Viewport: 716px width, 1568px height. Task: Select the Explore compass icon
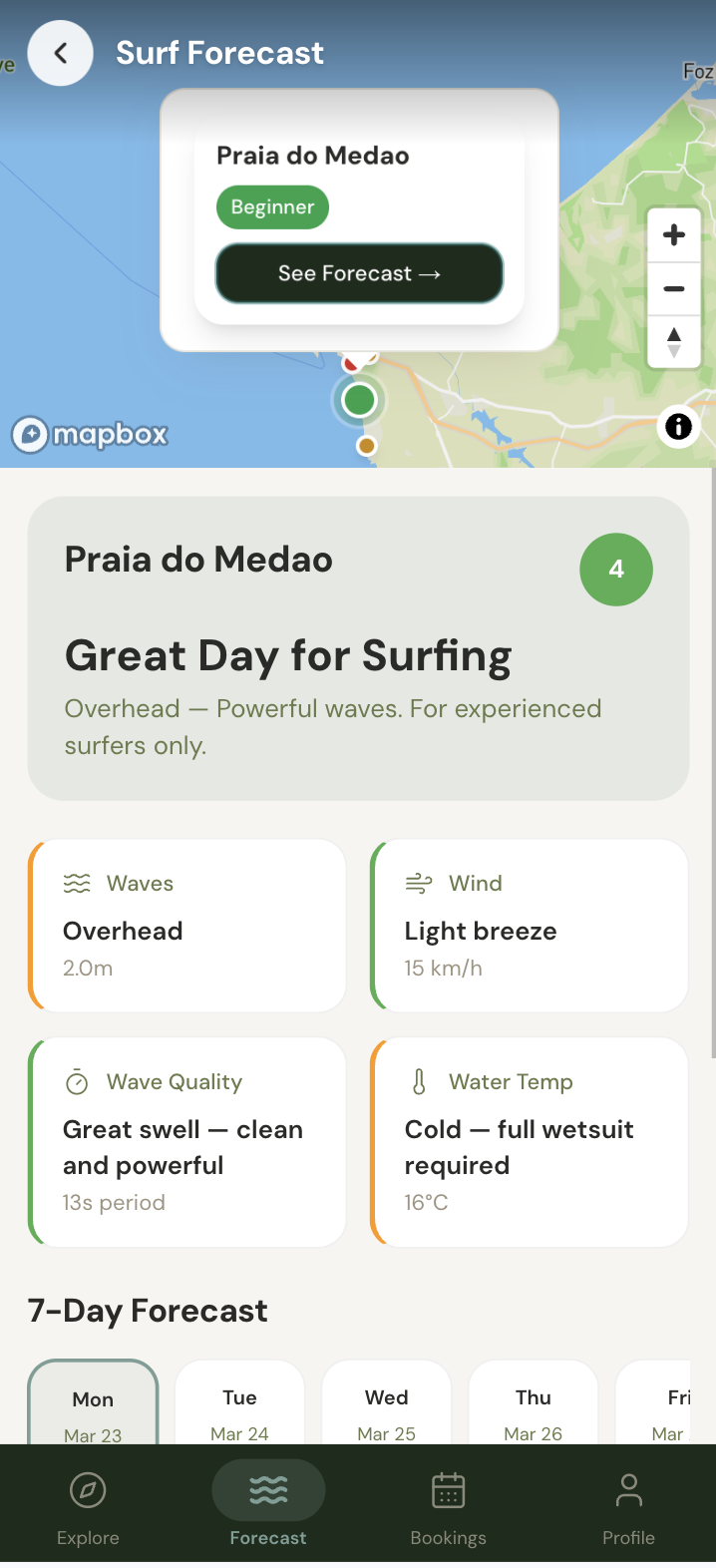[x=88, y=1488]
